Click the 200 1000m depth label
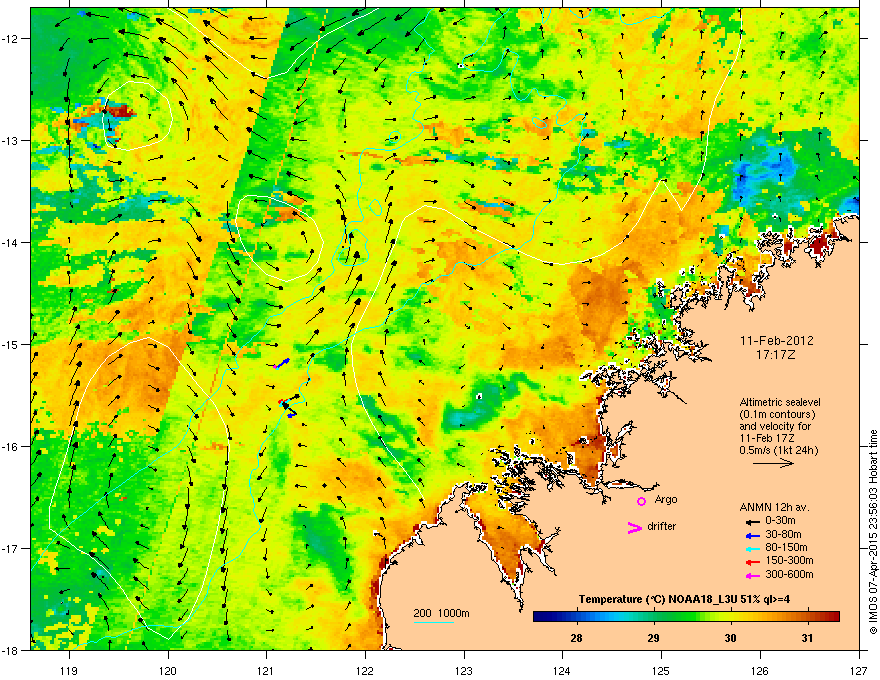 click(x=441, y=613)
